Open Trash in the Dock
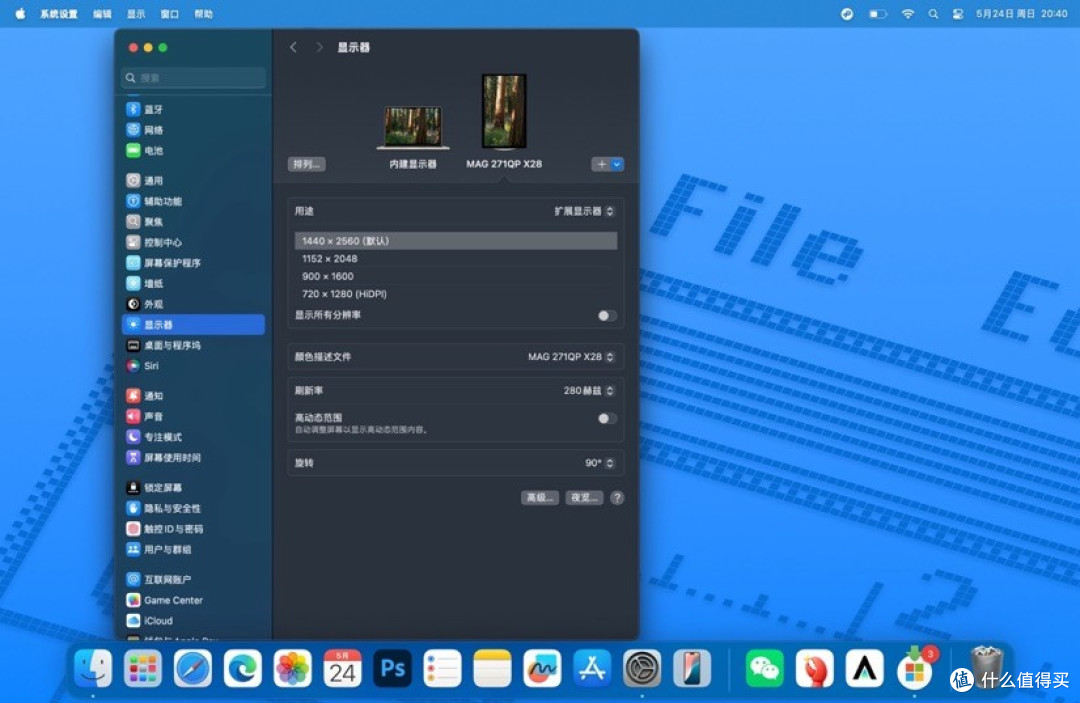The width and height of the screenshot is (1080, 703). 986,668
